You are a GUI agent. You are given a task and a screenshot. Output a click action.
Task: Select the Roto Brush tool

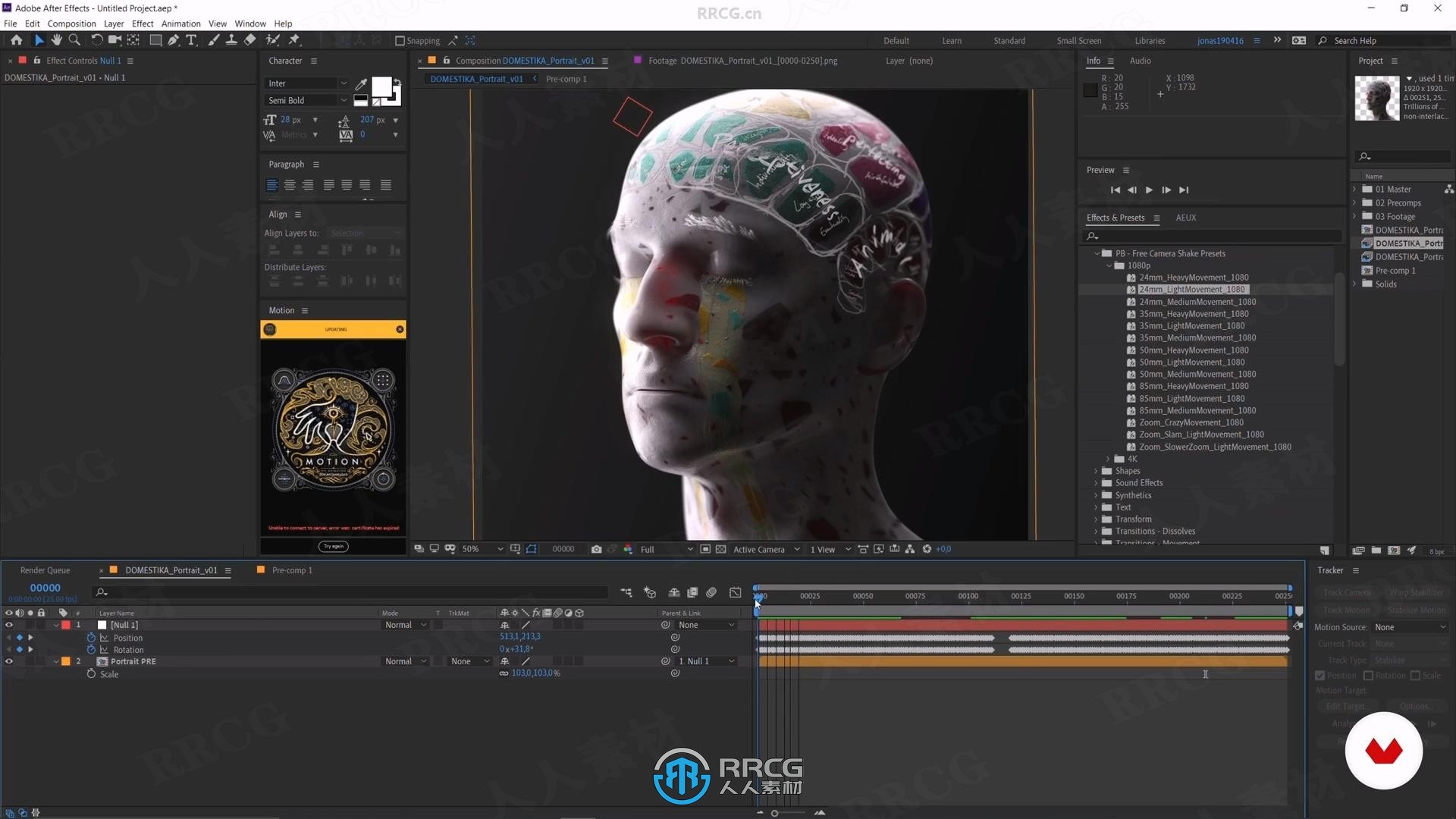[272, 40]
